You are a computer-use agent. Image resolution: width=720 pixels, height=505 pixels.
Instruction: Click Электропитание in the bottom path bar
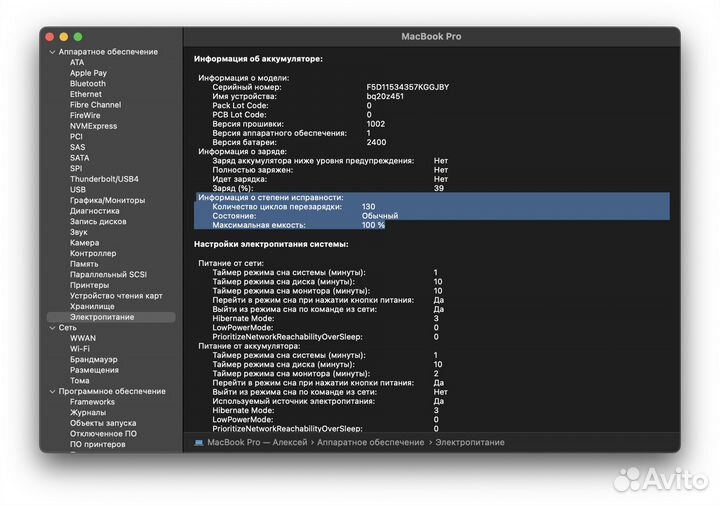tap(469, 442)
